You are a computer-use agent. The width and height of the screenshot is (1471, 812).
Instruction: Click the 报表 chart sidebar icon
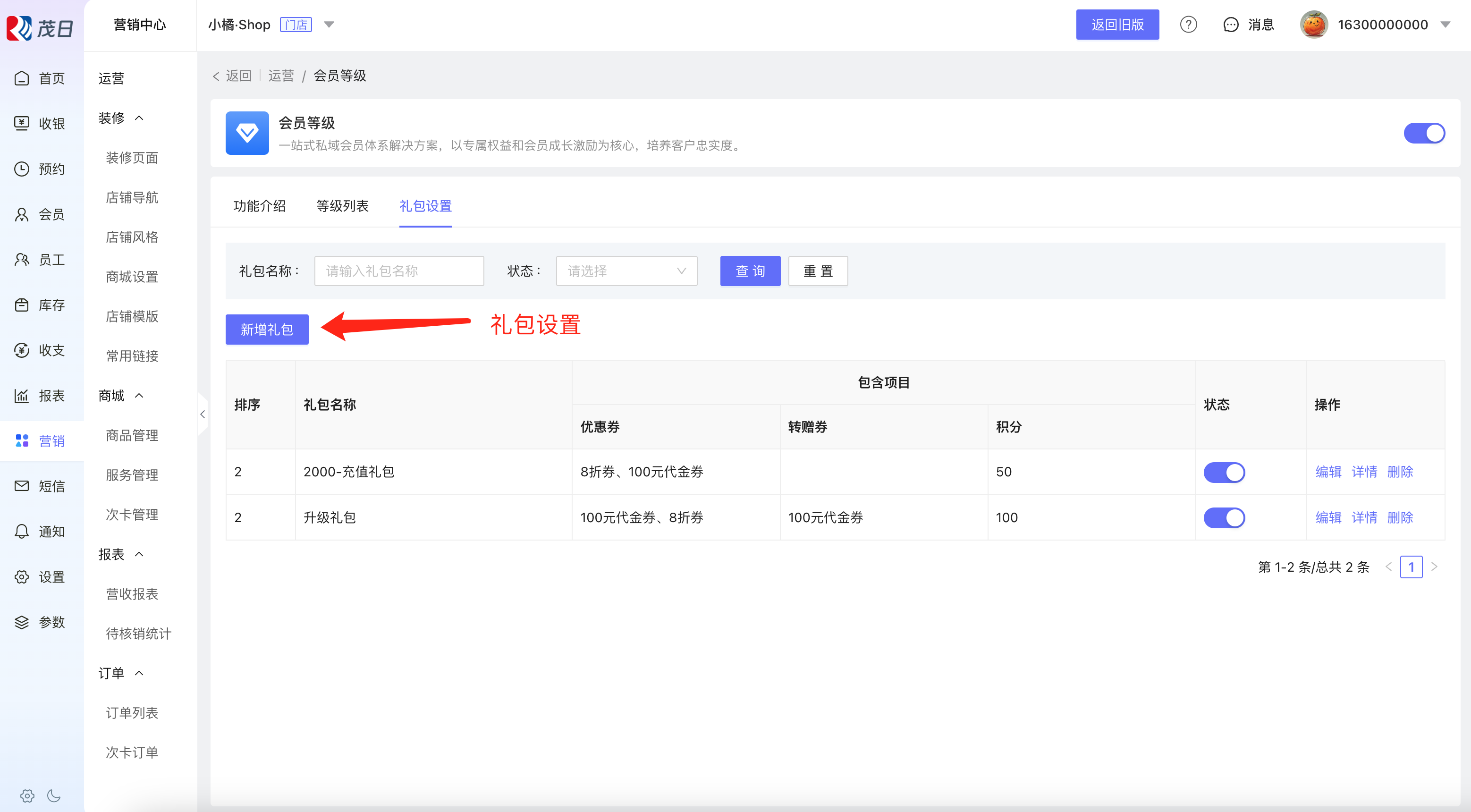pyautogui.click(x=22, y=396)
